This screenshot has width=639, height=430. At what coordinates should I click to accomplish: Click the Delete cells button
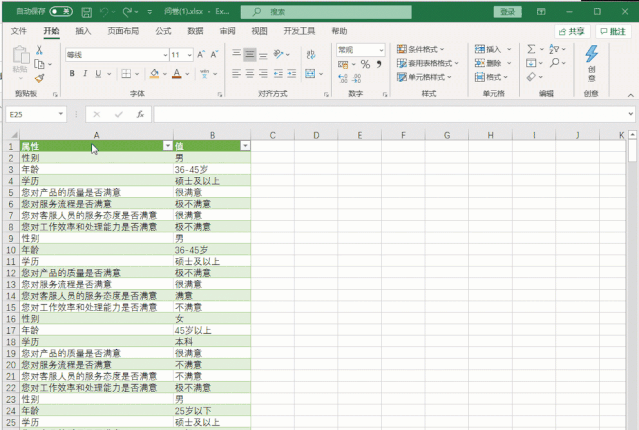coord(488,63)
